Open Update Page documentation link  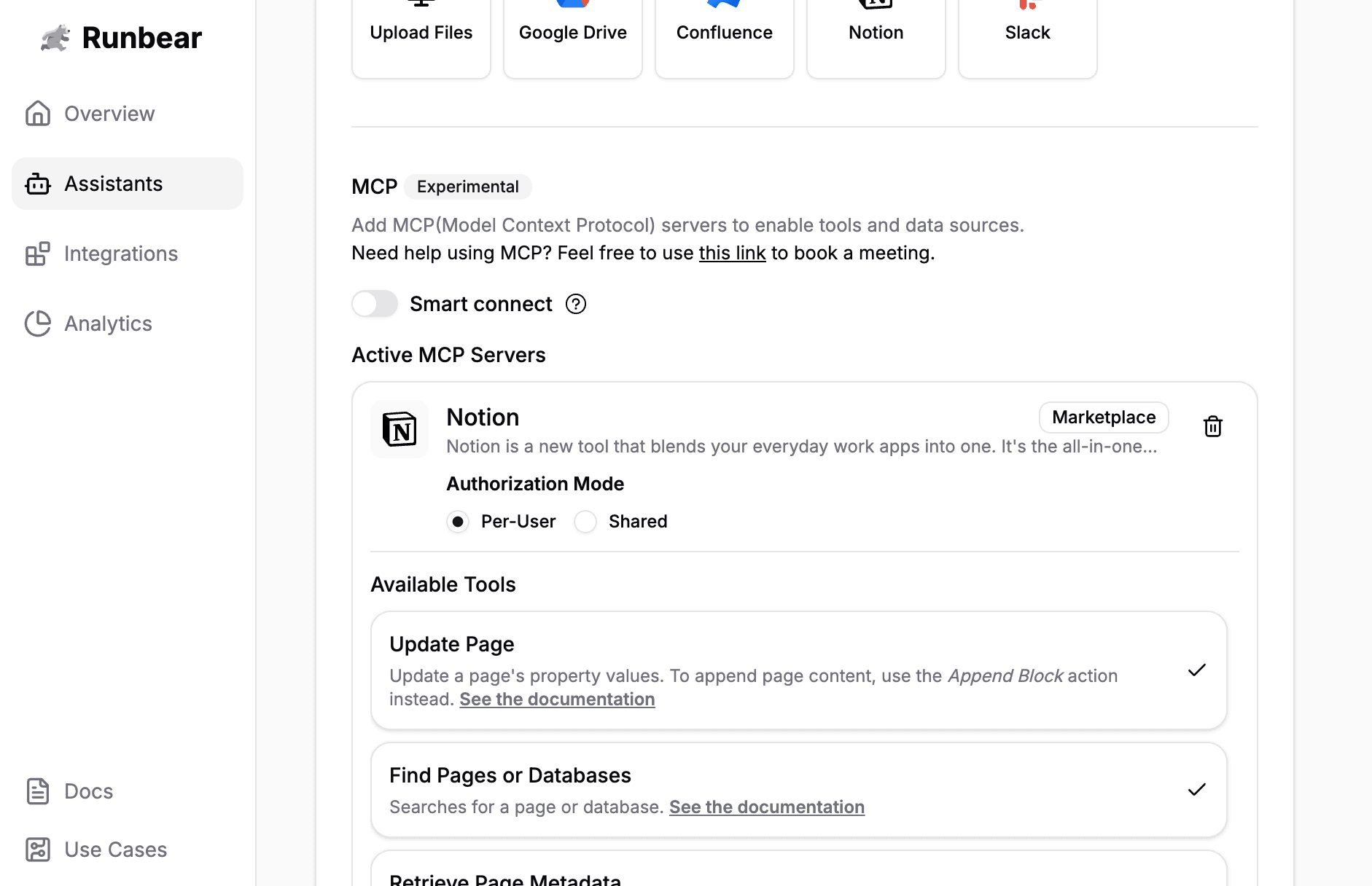coord(557,699)
